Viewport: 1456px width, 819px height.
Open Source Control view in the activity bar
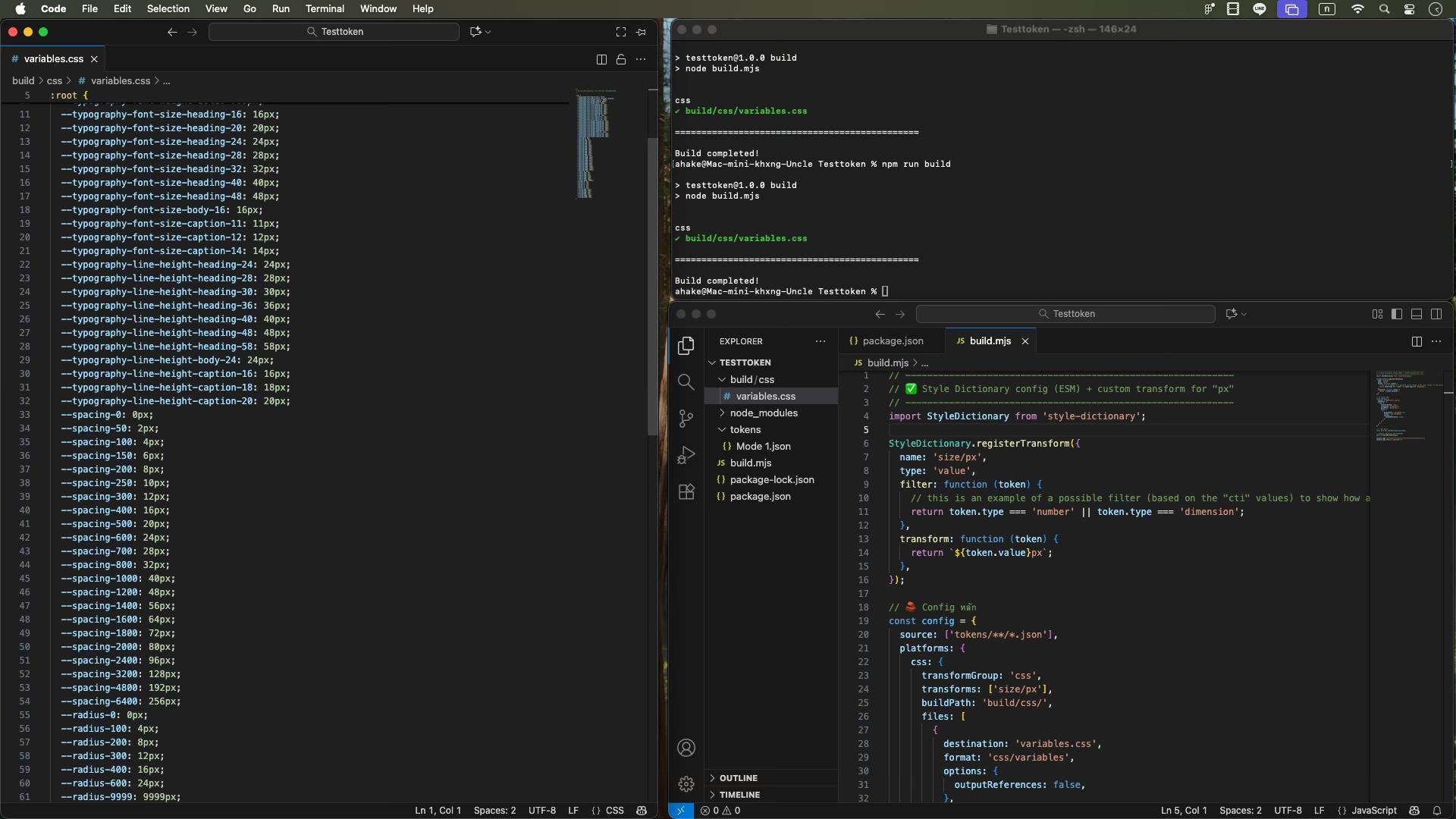tap(686, 419)
